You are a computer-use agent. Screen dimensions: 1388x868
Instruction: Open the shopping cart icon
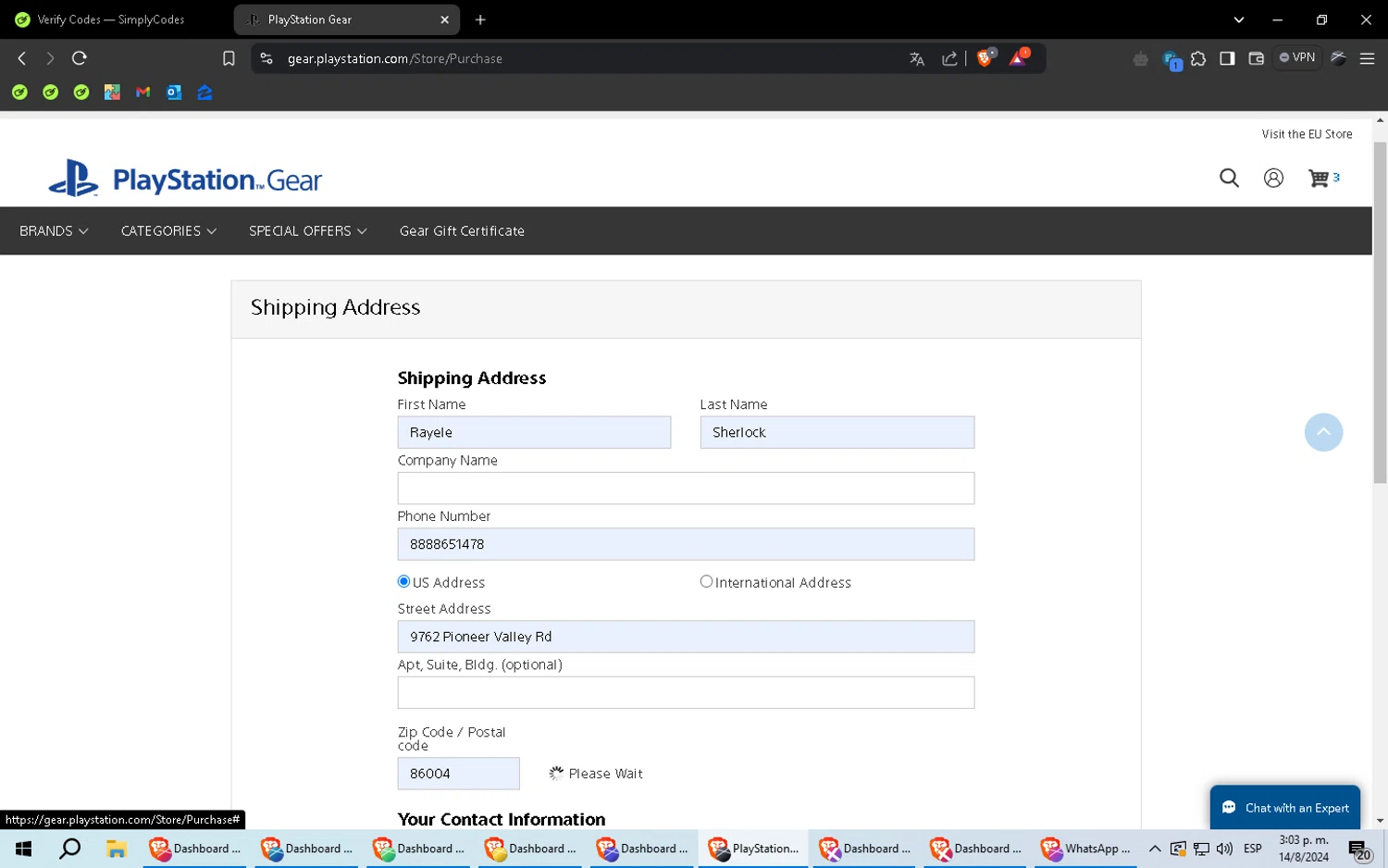coord(1319,178)
